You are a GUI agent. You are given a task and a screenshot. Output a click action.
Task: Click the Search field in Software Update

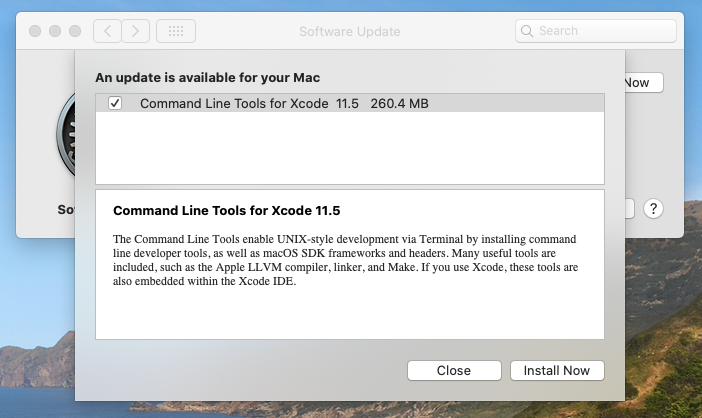(x=595, y=31)
